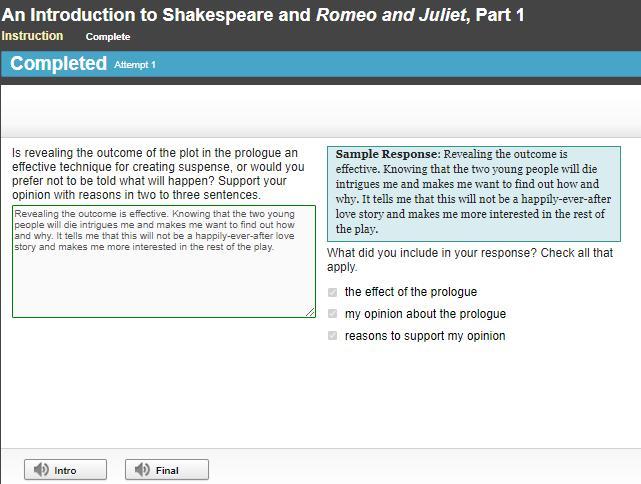Click the speaker icon on Final button
The height and width of the screenshot is (484, 641).
pos(142,470)
